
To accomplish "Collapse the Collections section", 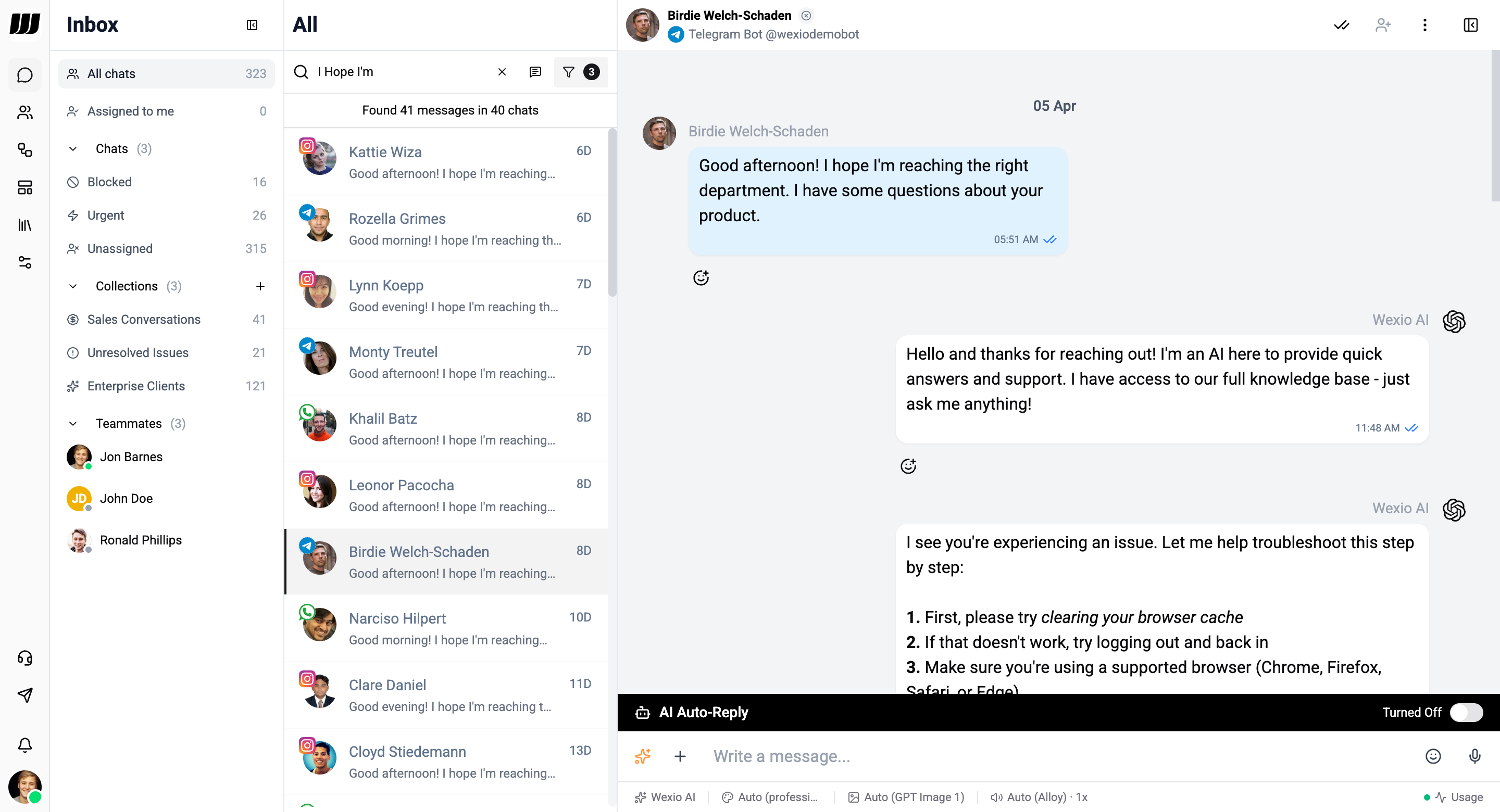I will click(73, 286).
